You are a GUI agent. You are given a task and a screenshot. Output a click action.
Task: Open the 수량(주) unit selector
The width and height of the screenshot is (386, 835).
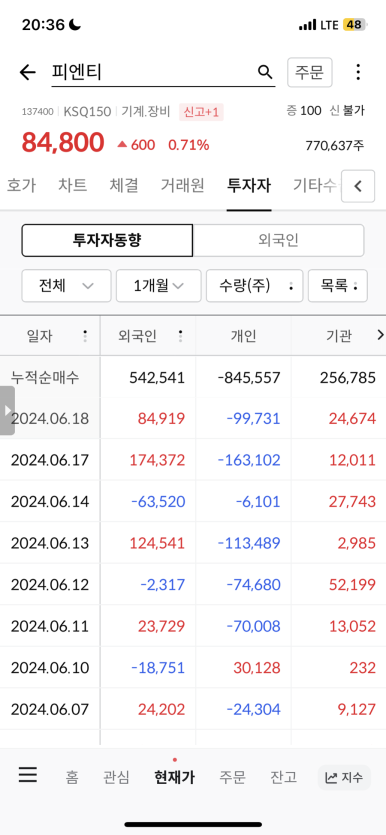(254, 286)
